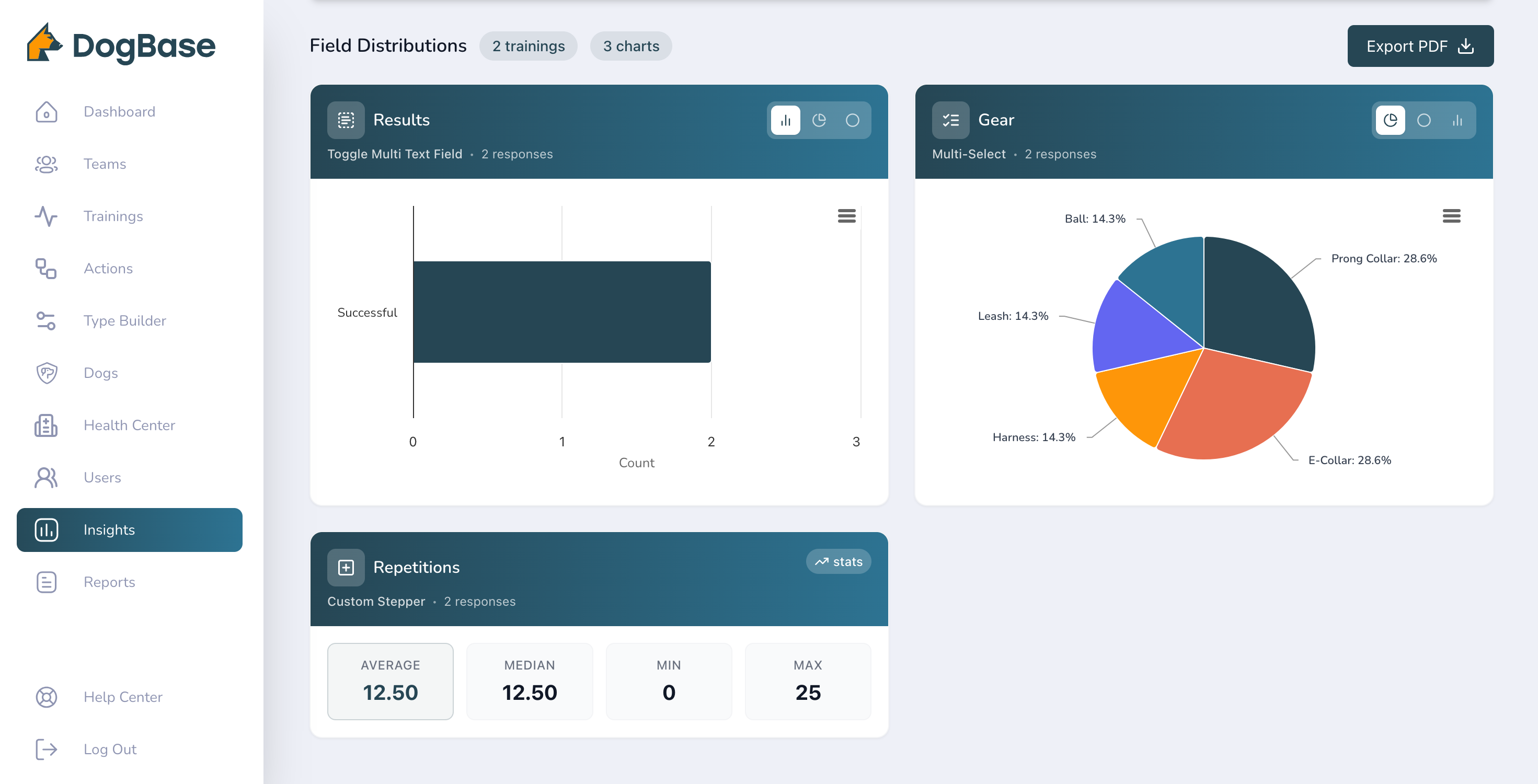Screen dimensions: 1538x784
Task: Click the Results field type icon
Action: [346, 120]
